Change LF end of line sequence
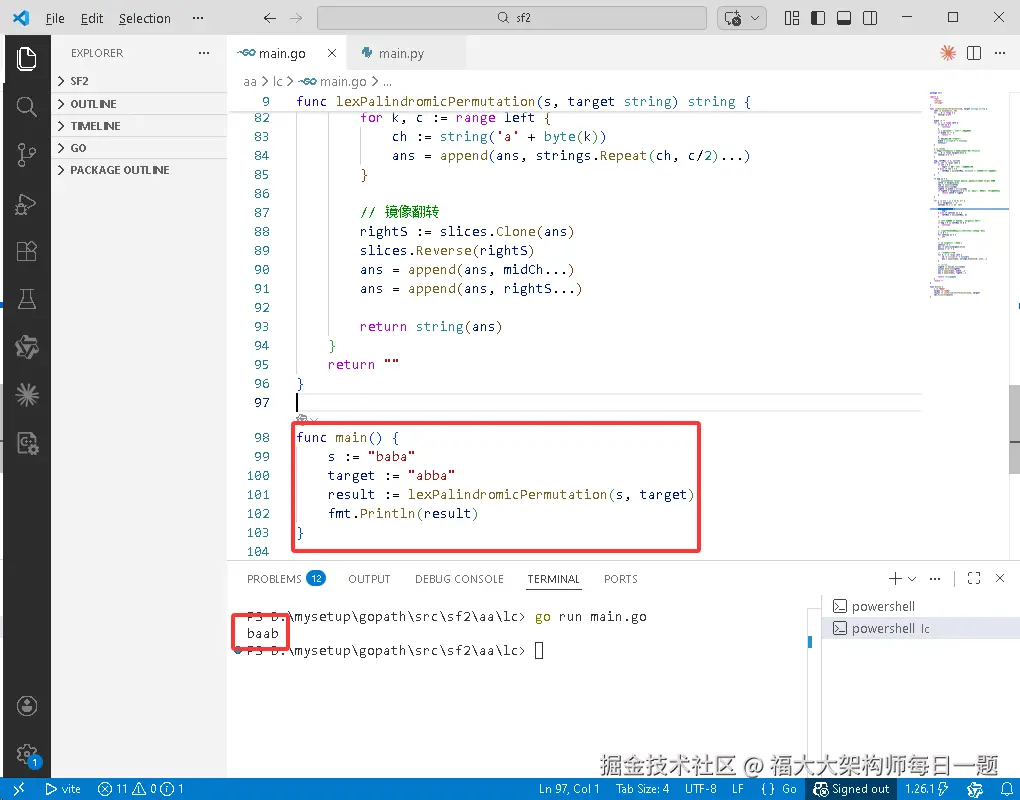Screen dimensions: 1020x800 pyautogui.click(x=738, y=789)
